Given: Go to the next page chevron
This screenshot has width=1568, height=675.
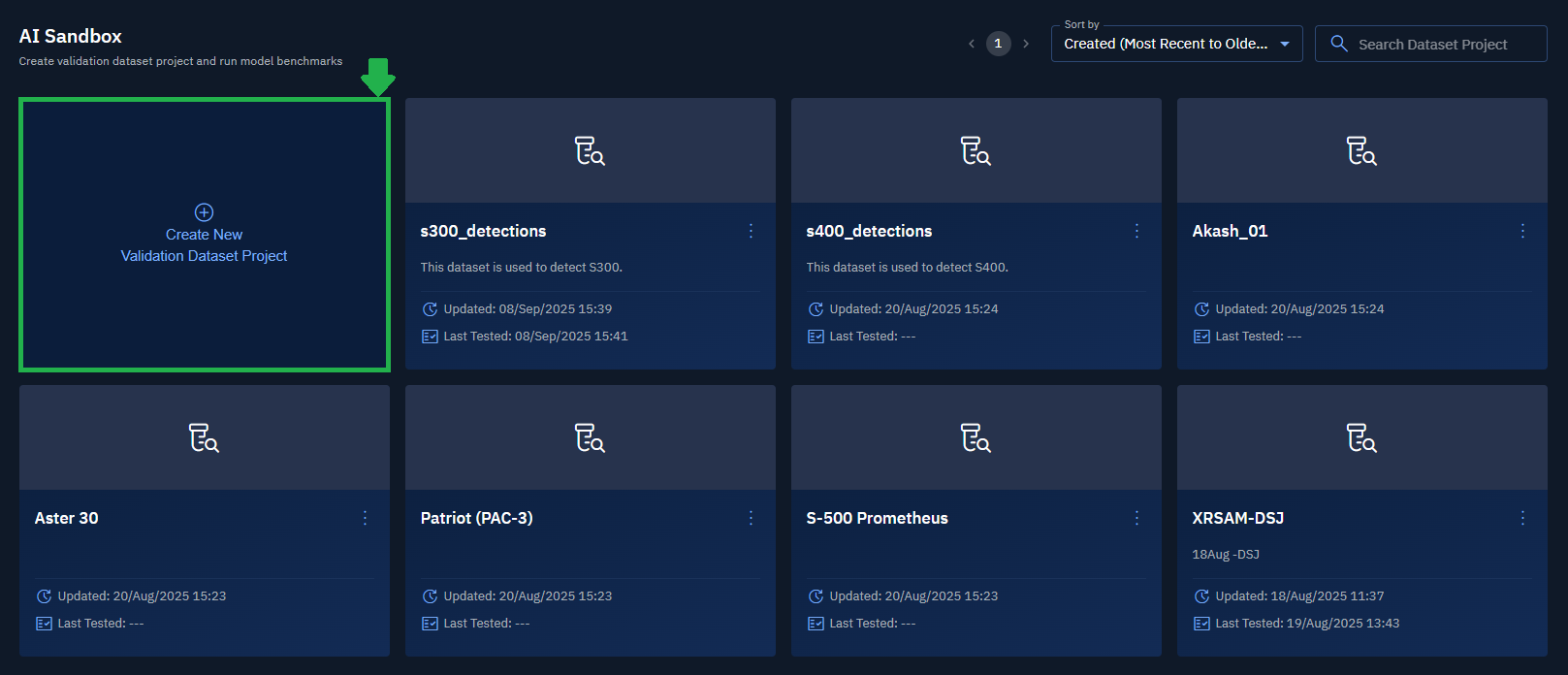Looking at the screenshot, I should point(1026,44).
